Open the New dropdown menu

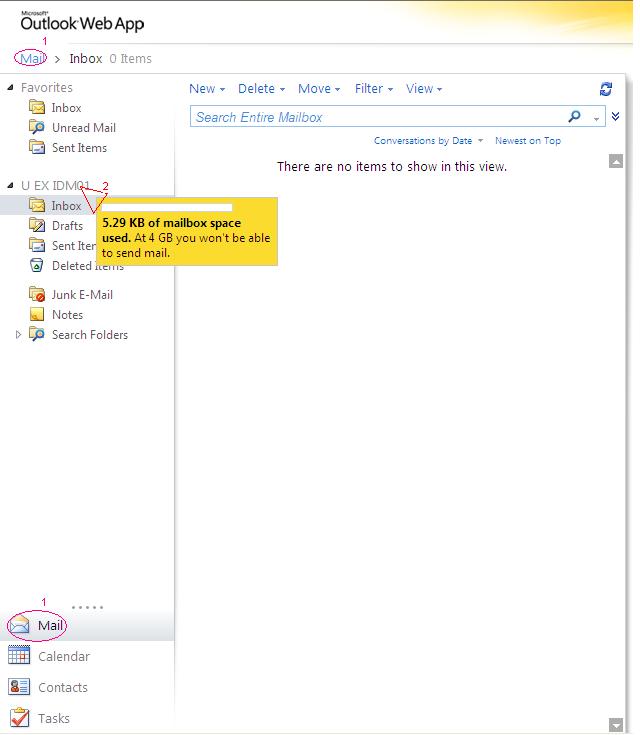point(207,89)
